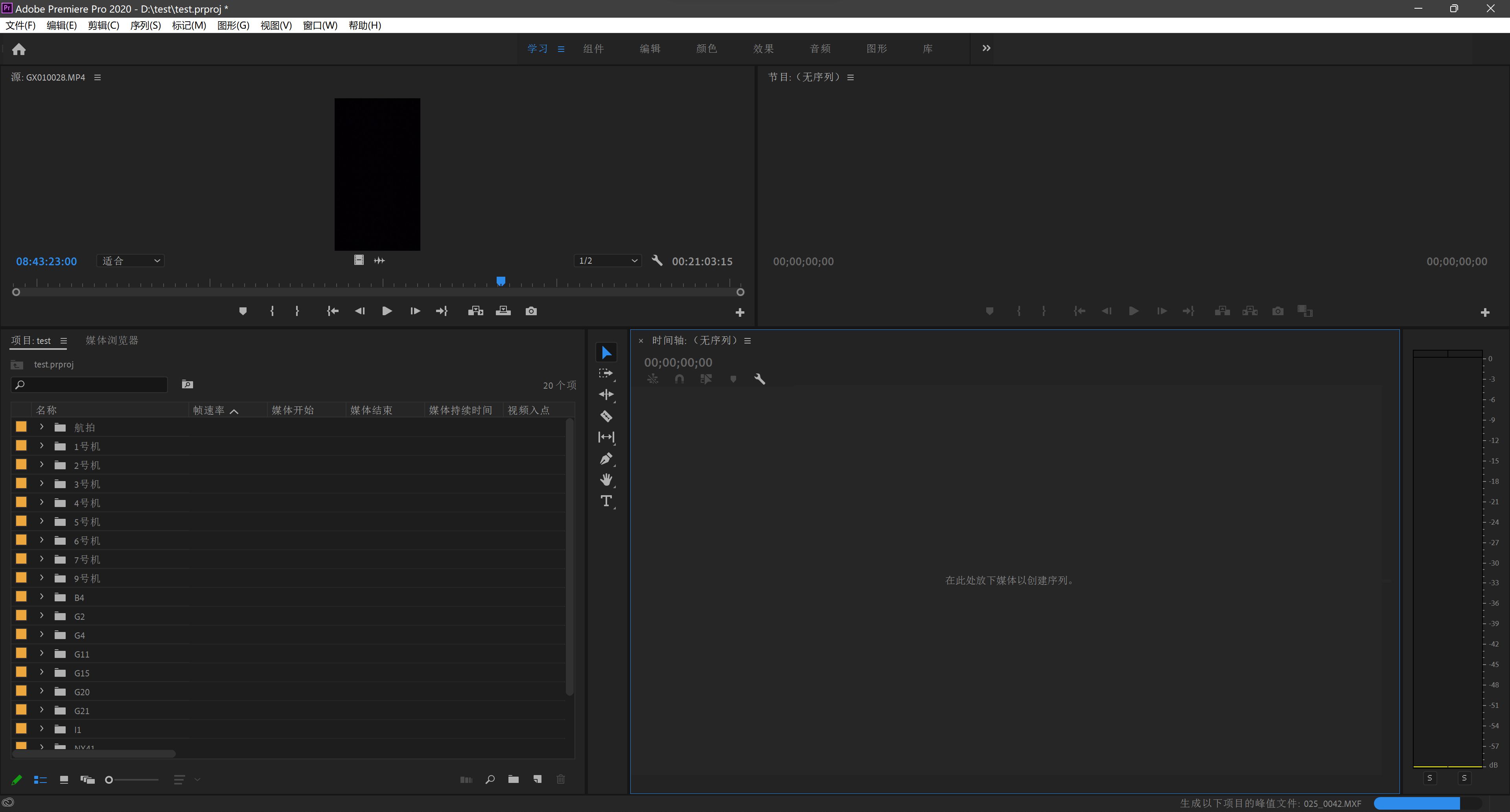The image size is (1510, 812).
Task: Open the 文件(F) menu
Action: click(20, 25)
